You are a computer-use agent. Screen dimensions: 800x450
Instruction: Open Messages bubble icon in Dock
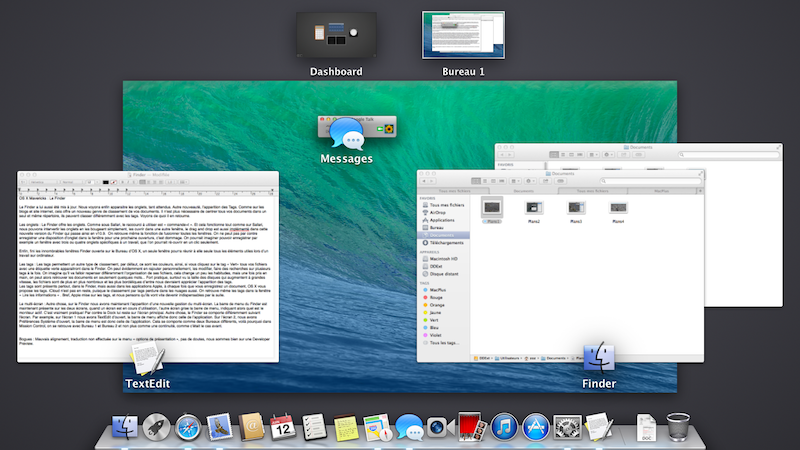point(409,427)
